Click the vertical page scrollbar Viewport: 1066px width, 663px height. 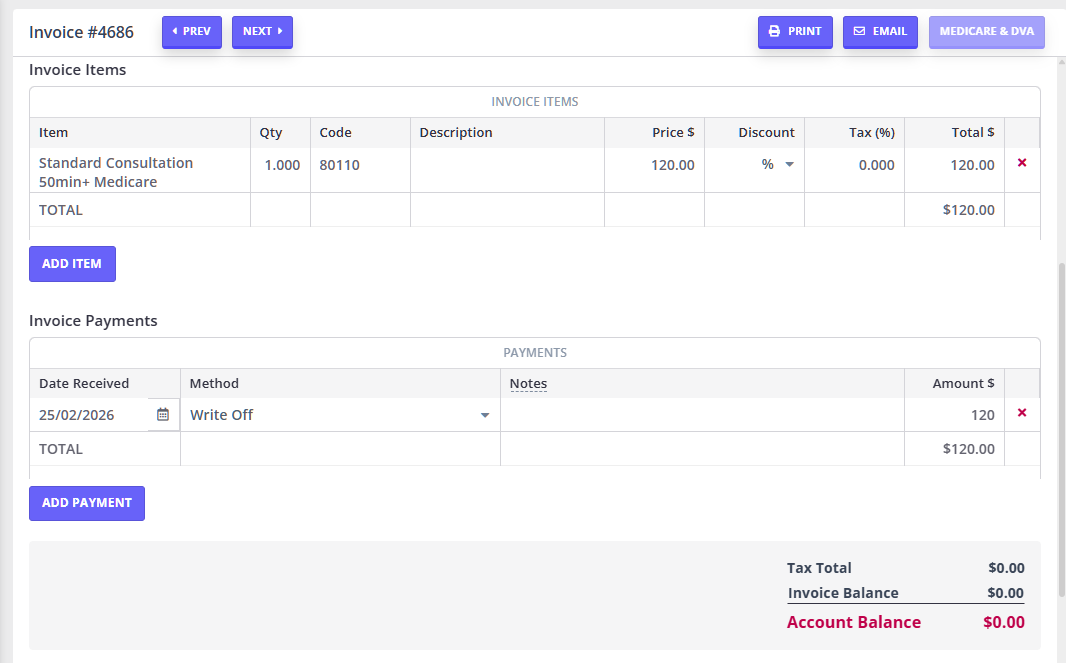click(1060, 400)
